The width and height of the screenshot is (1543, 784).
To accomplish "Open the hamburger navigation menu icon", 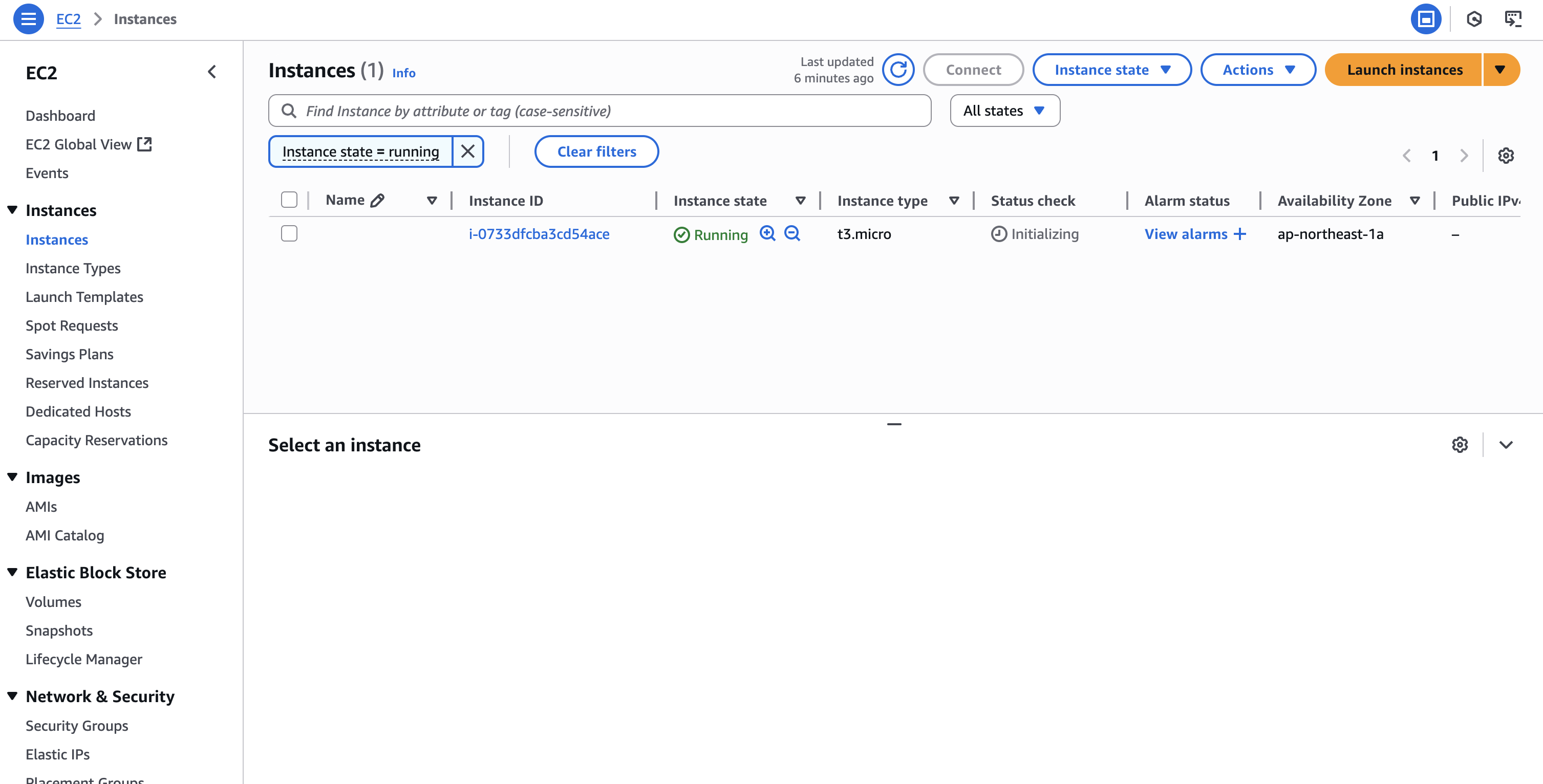I will pos(28,19).
